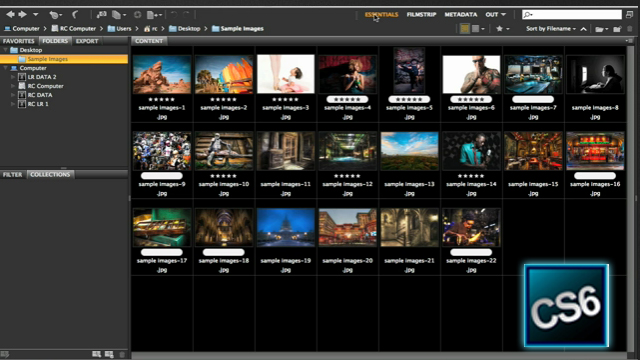Expand the LR DATA 2 drive
This screenshot has width=640, height=360.
coord(13,77)
